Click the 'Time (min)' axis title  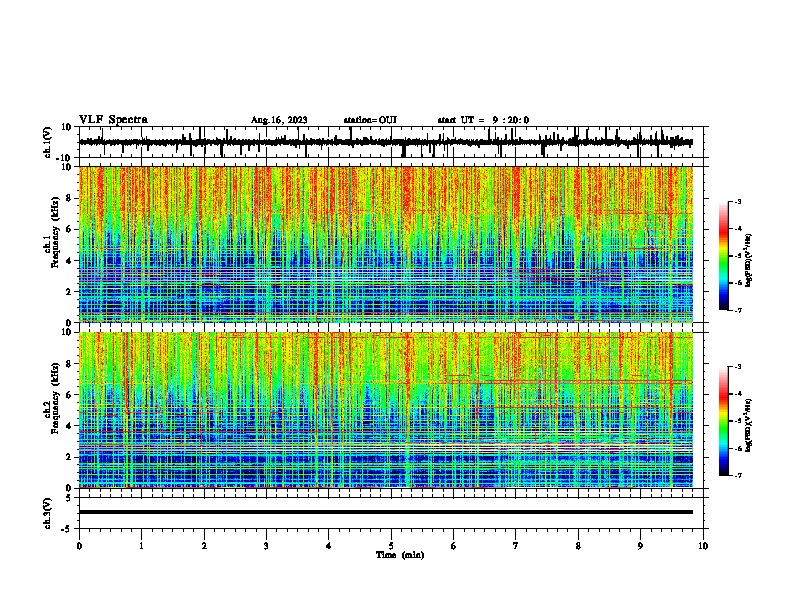click(x=400, y=555)
